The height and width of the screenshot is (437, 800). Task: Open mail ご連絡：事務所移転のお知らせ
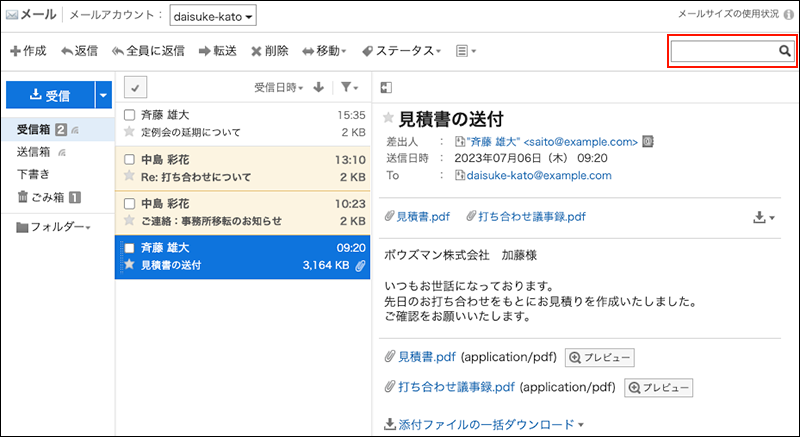click(x=211, y=221)
